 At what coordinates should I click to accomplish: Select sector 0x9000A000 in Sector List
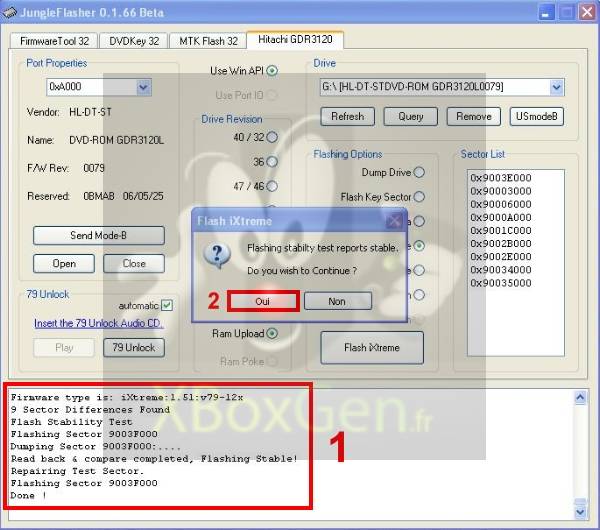coord(501,217)
